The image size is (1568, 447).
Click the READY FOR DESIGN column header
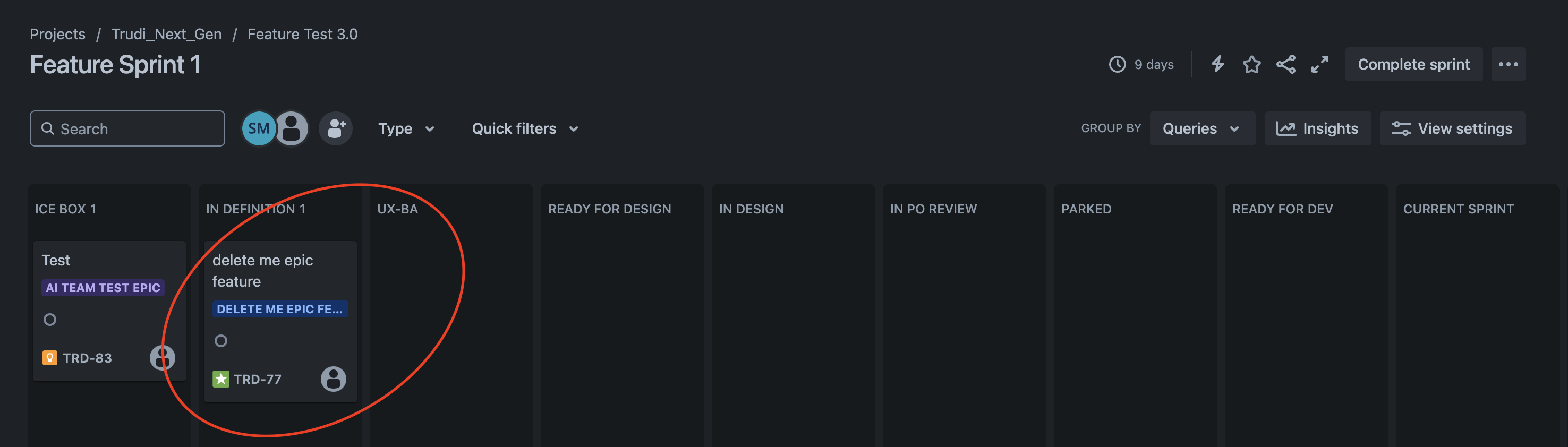(609, 209)
